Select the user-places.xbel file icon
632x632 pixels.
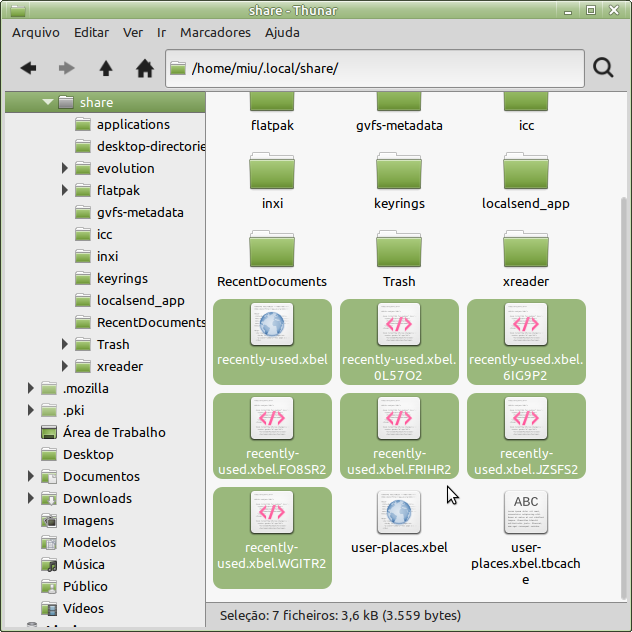[x=399, y=512]
